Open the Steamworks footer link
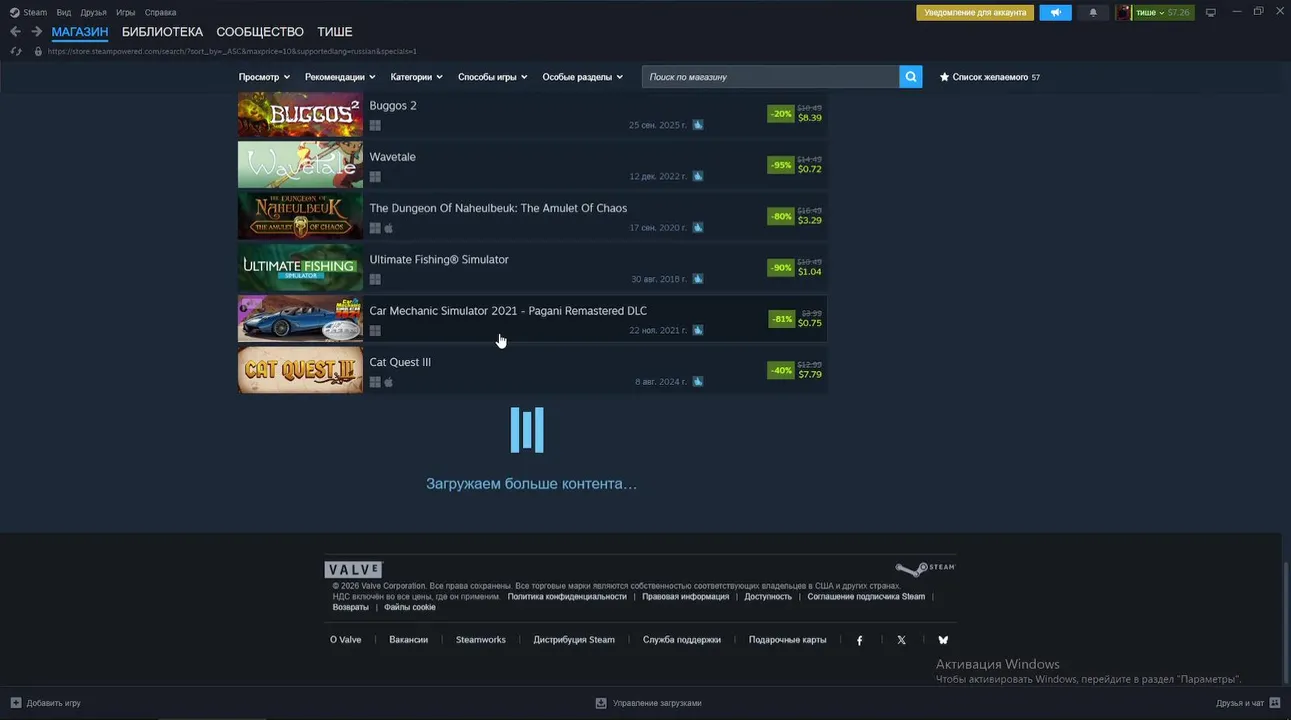 click(481, 640)
